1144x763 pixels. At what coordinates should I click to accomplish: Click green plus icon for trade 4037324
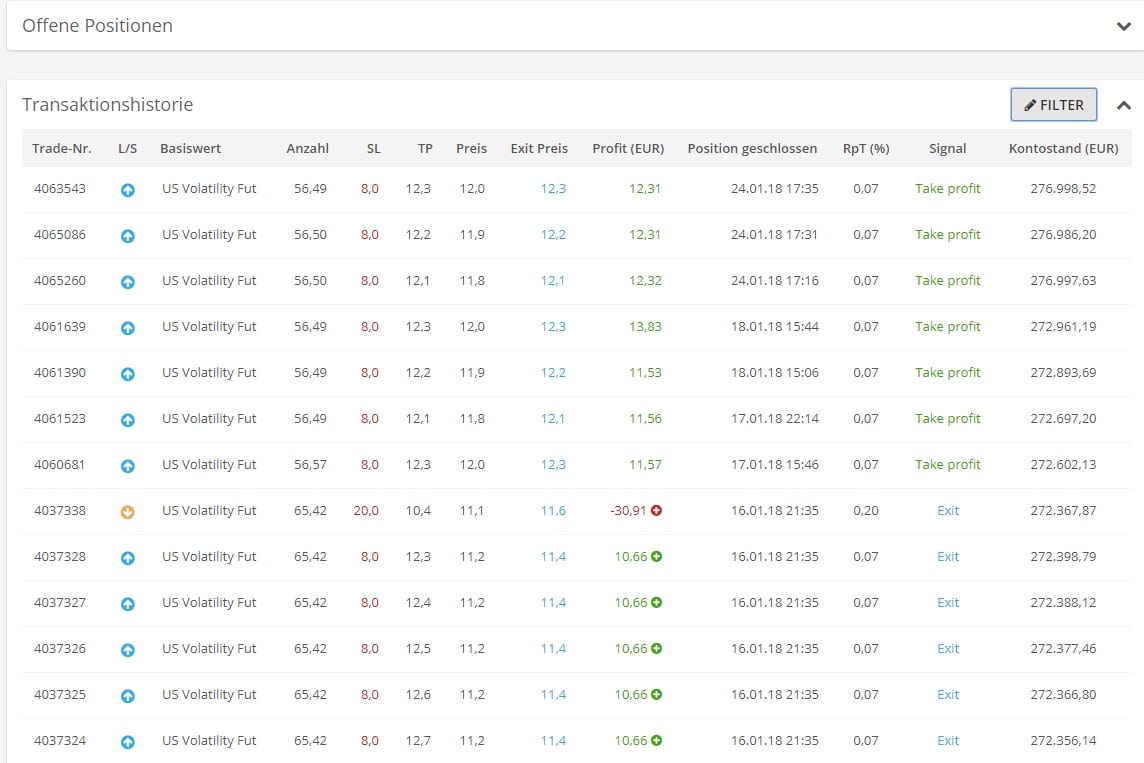coord(656,740)
